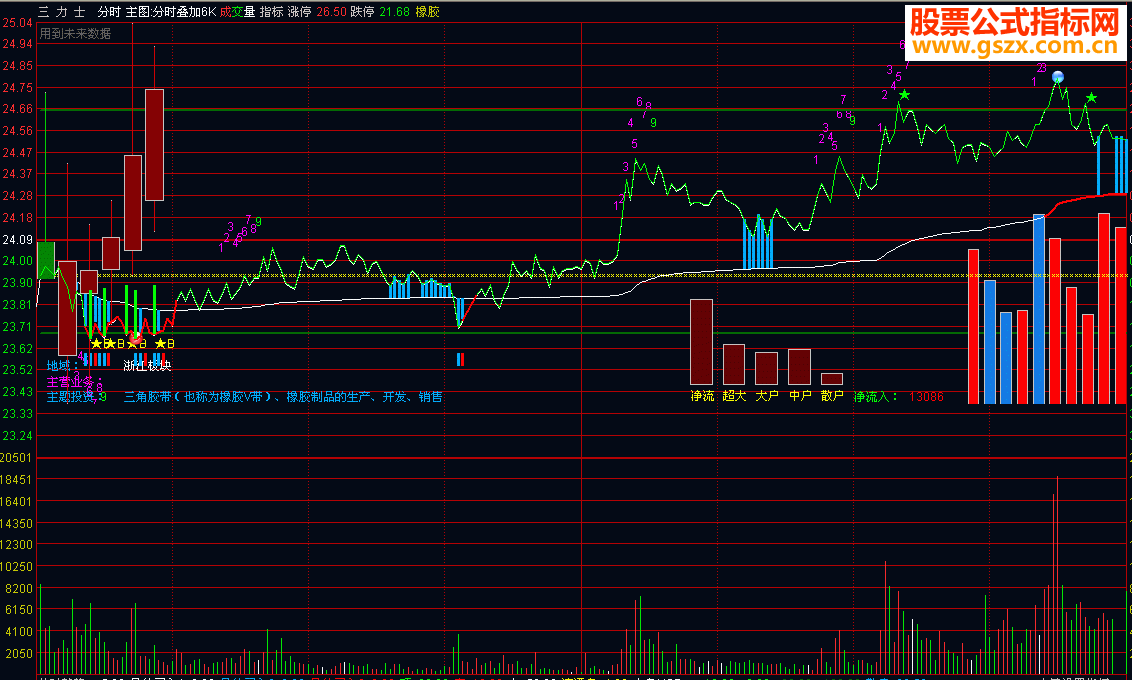Click the 10250 volume axis label

16,566
